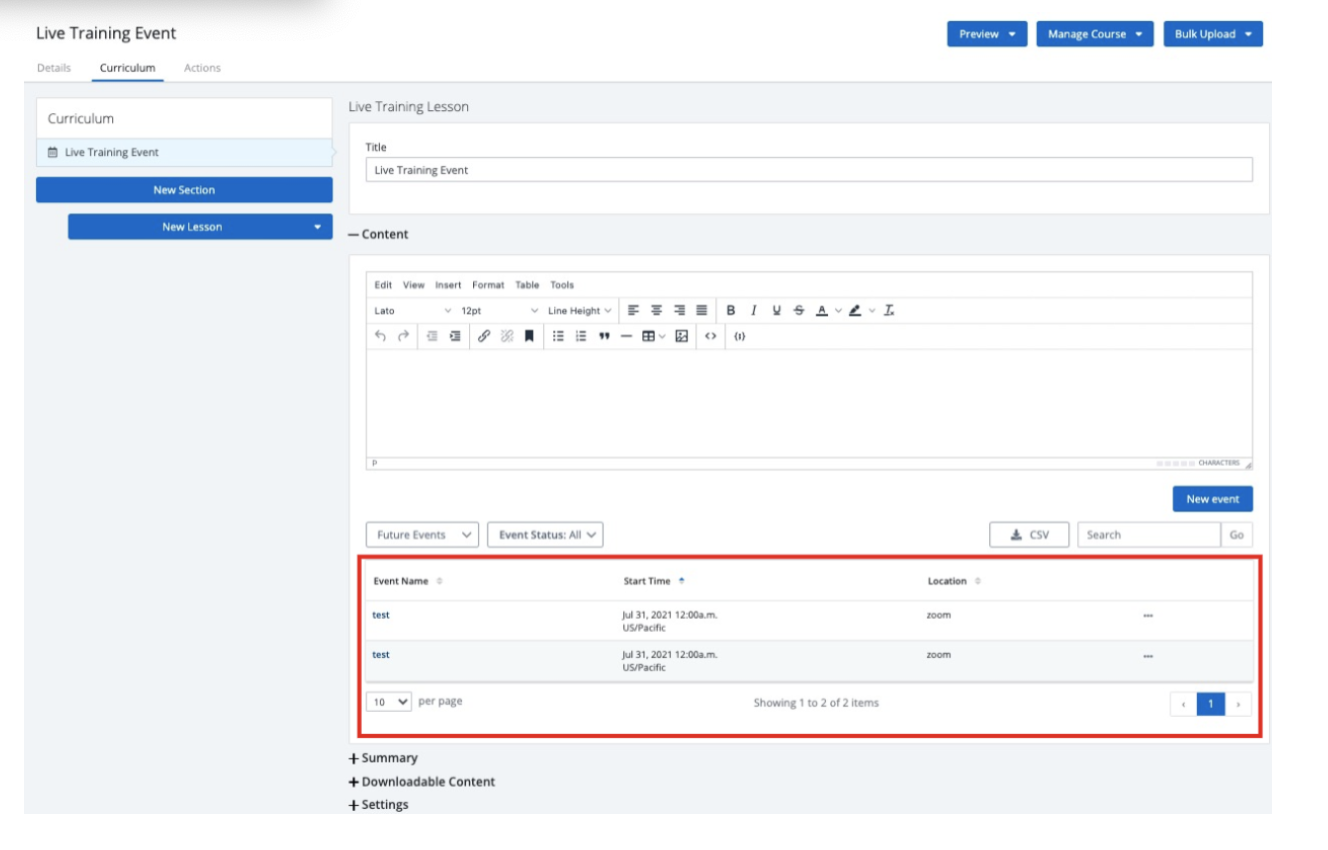The width and height of the screenshot is (1328, 850).
Task: Insert a blockquote with the quote icon
Action: coord(604,337)
